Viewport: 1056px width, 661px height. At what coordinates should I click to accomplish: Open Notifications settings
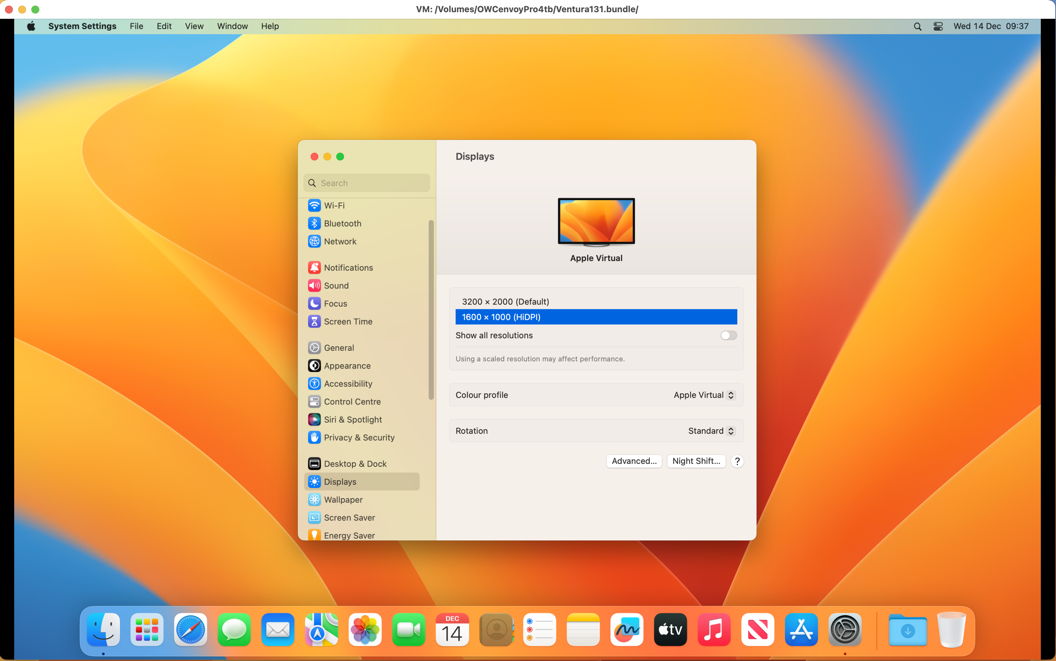coord(351,267)
